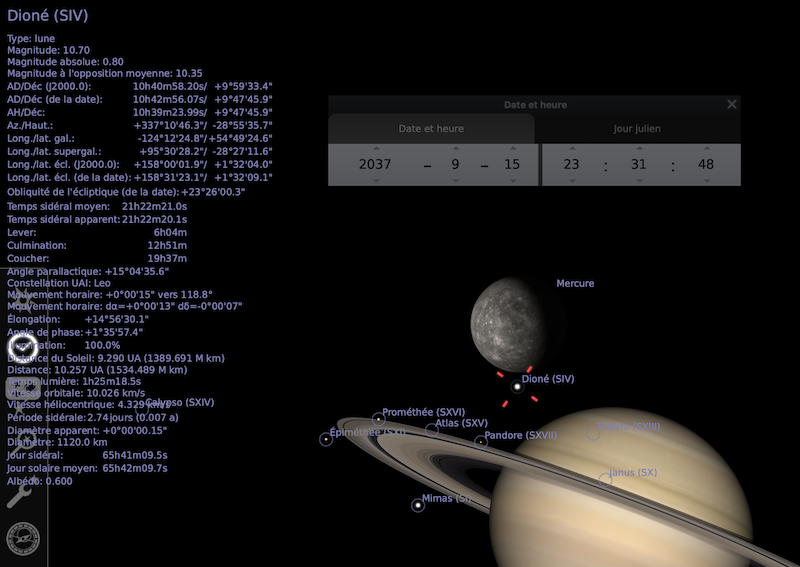Open the Help window icon at sidebar bottom
Viewport: 800px width, 567px height.
coord(23,538)
